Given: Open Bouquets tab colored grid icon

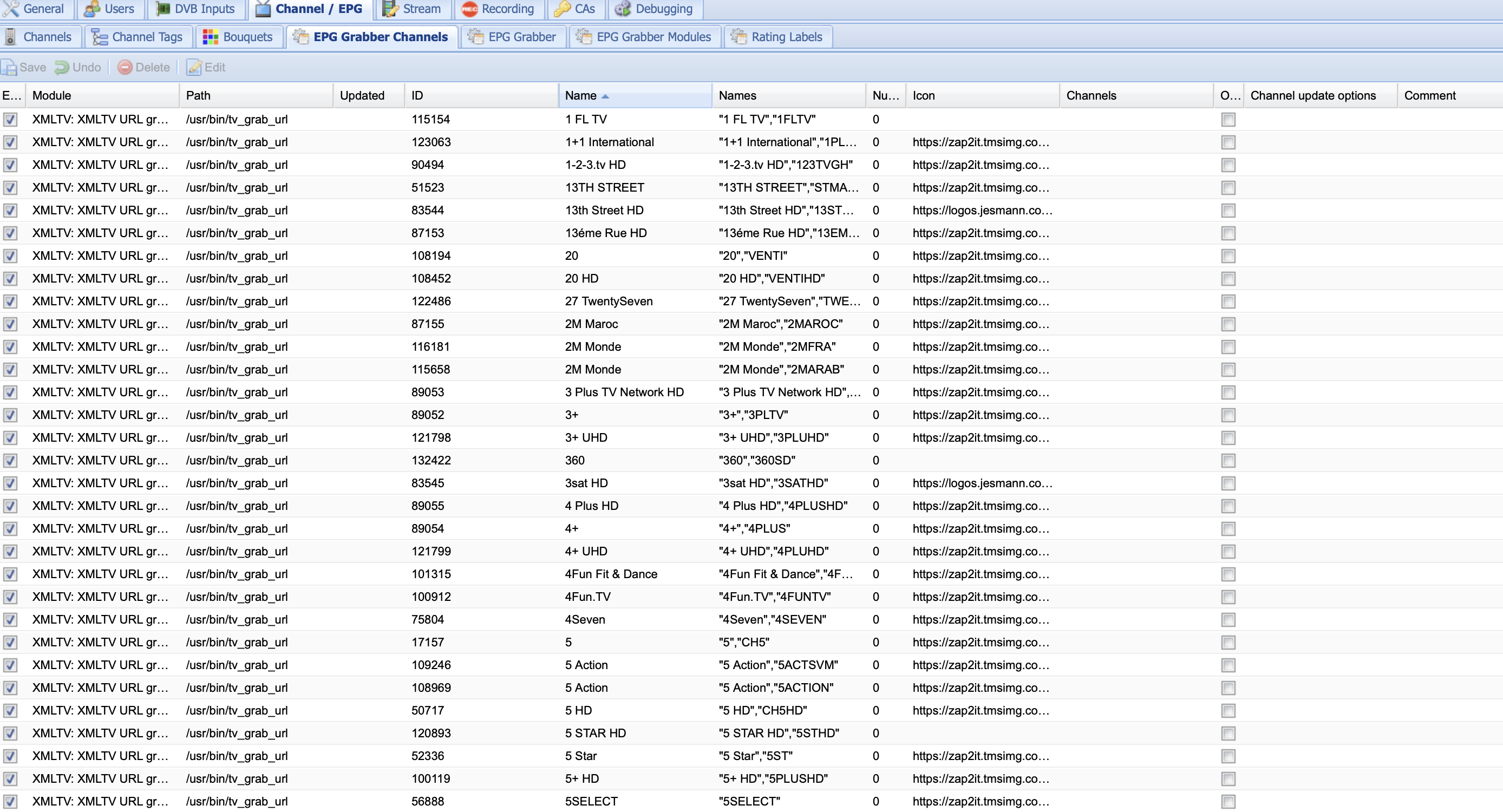Looking at the screenshot, I should coord(210,37).
